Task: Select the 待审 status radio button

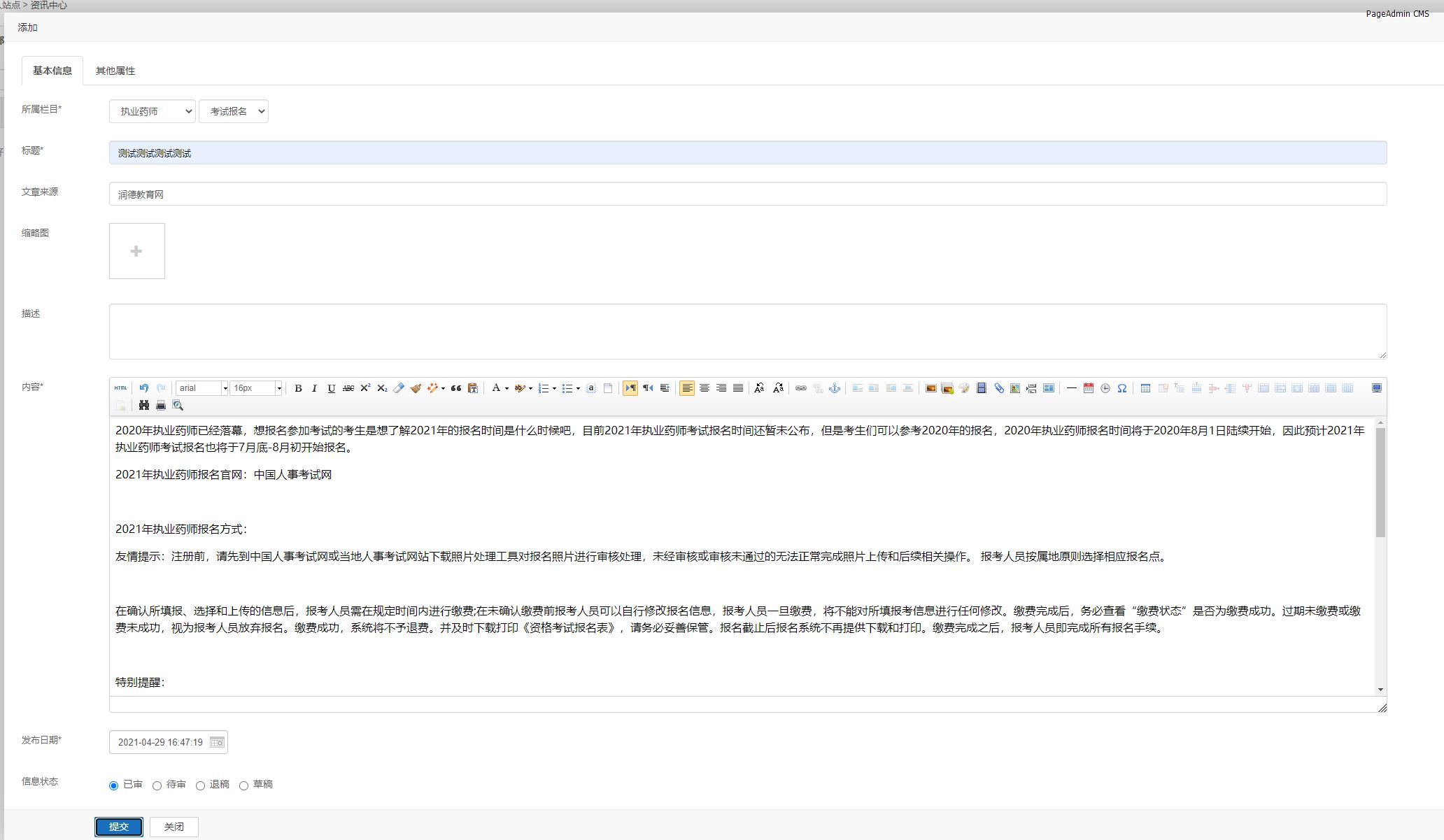Action: pos(157,785)
